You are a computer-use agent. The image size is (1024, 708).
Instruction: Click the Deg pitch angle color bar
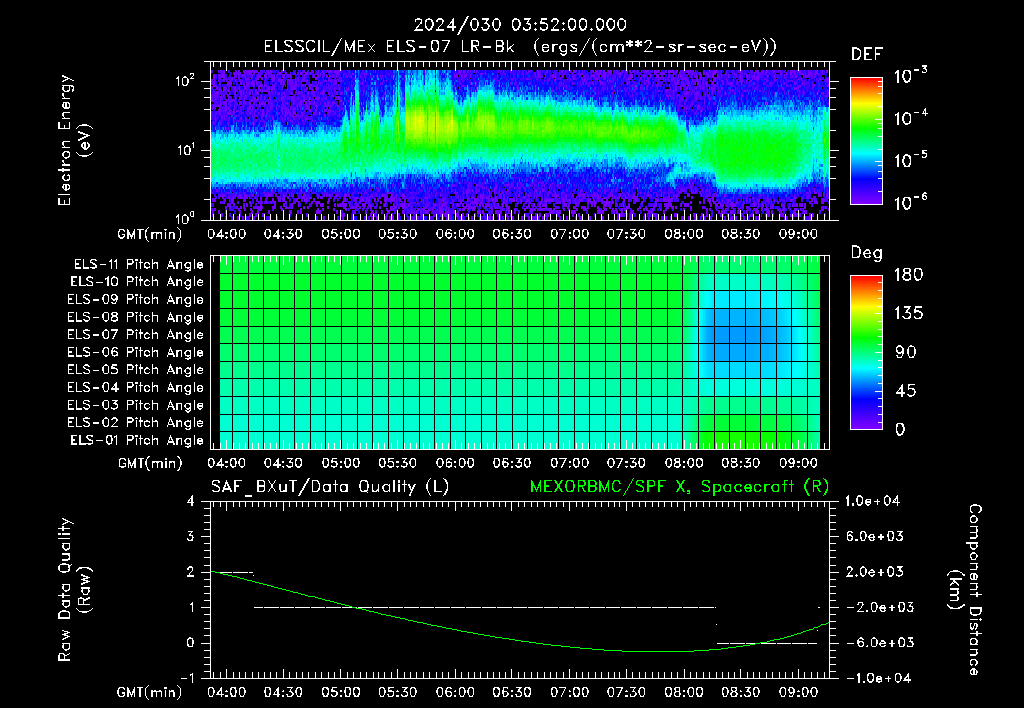(866, 352)
